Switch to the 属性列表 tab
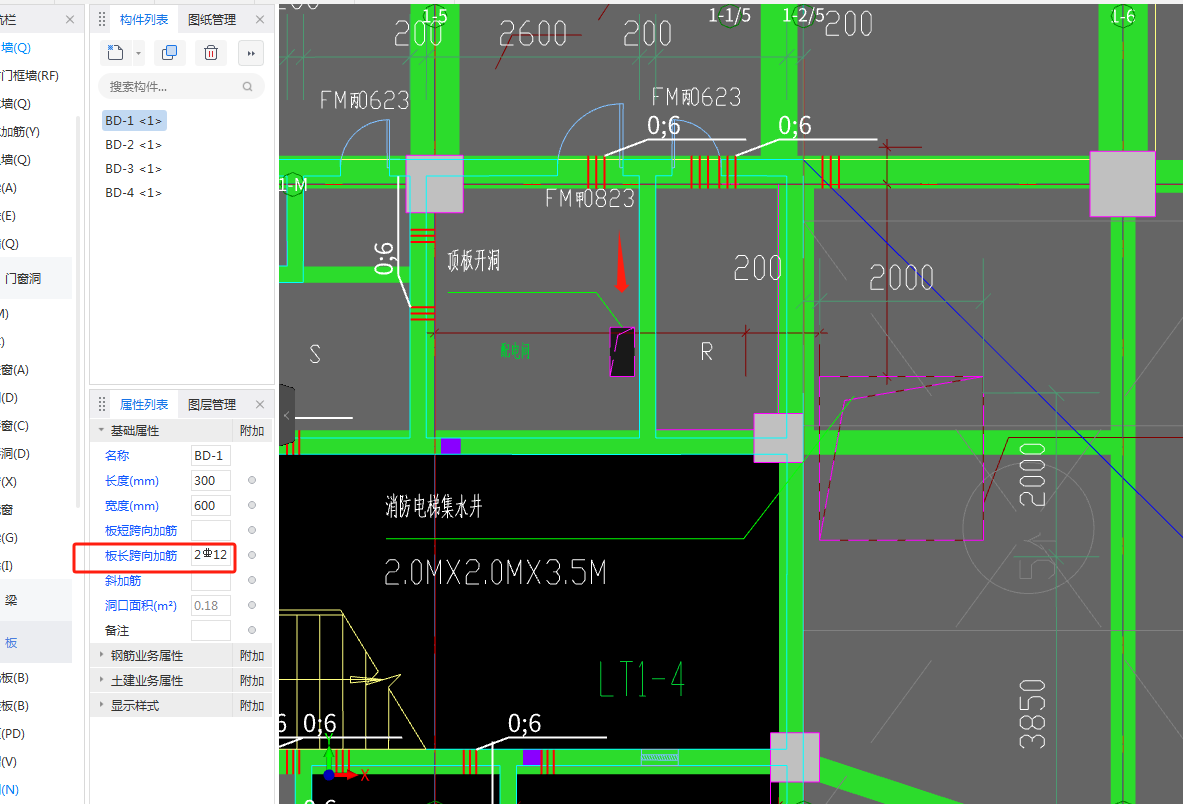 pyautogui.click(x=144, y=405)
